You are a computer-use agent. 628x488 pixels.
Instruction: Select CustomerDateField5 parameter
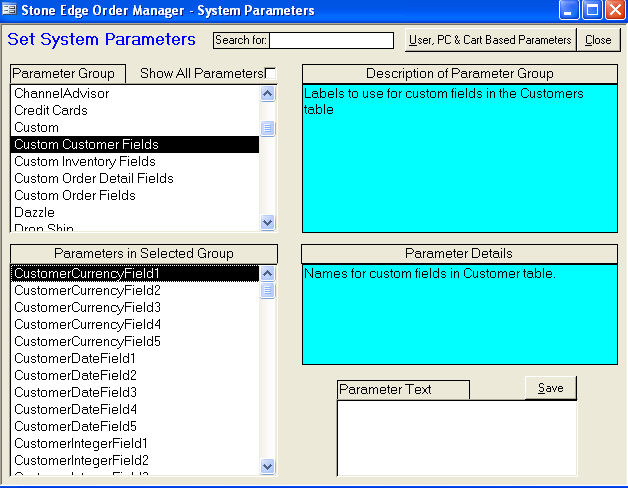[135, 426]
